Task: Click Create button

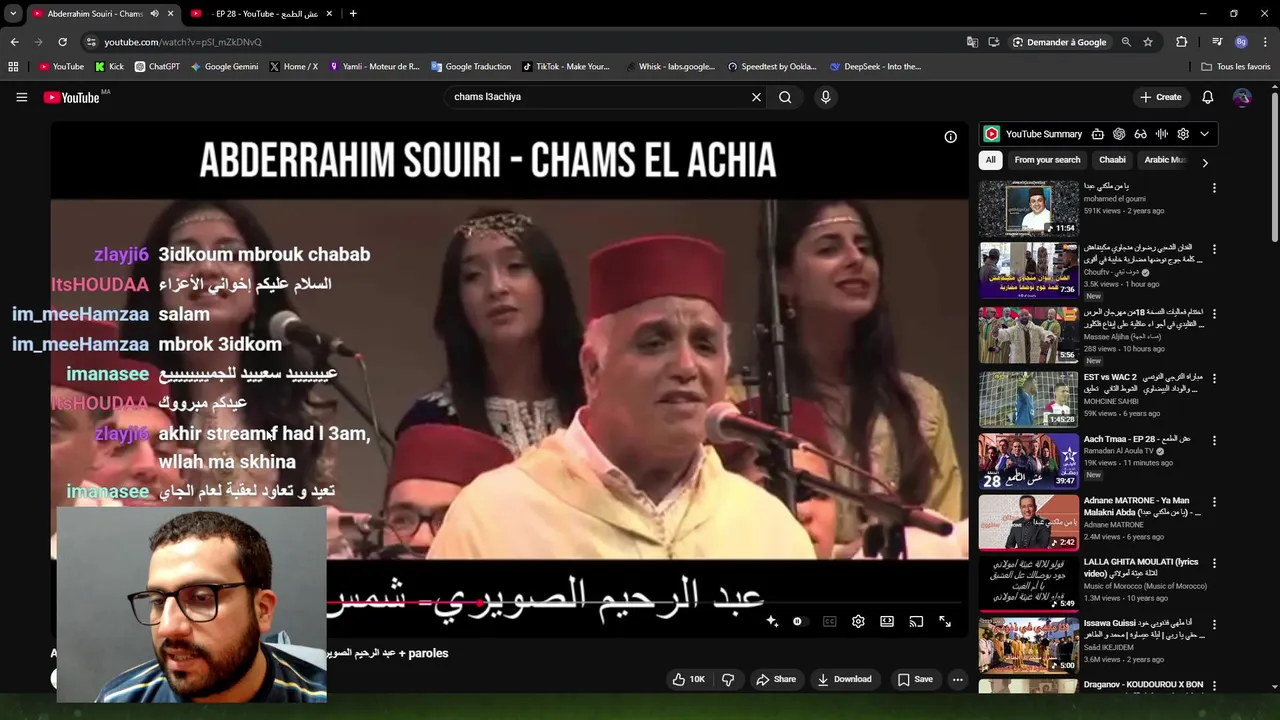Action: pyautogui.click(x=1160, y=97)
